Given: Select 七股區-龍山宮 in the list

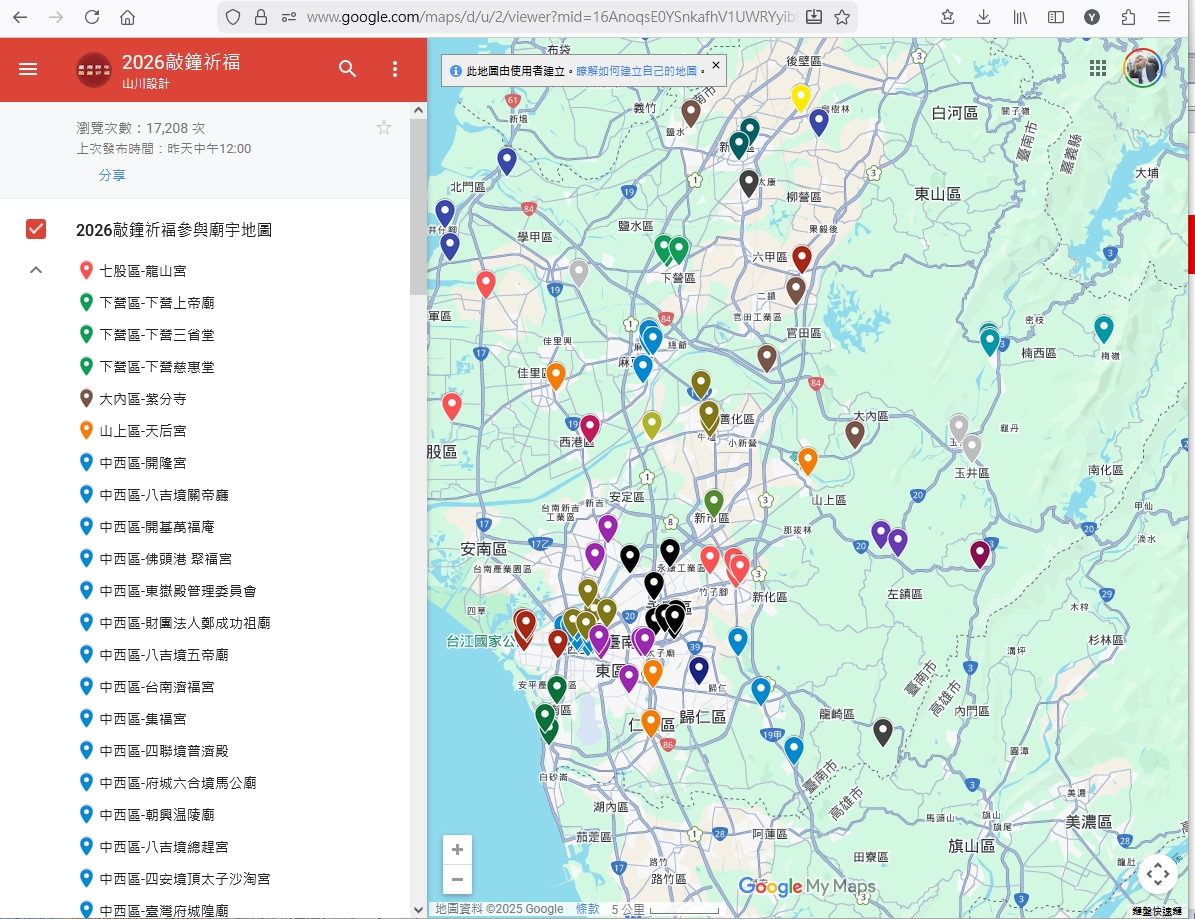Looking at the screenshot, I should click(x=142, y=271).
